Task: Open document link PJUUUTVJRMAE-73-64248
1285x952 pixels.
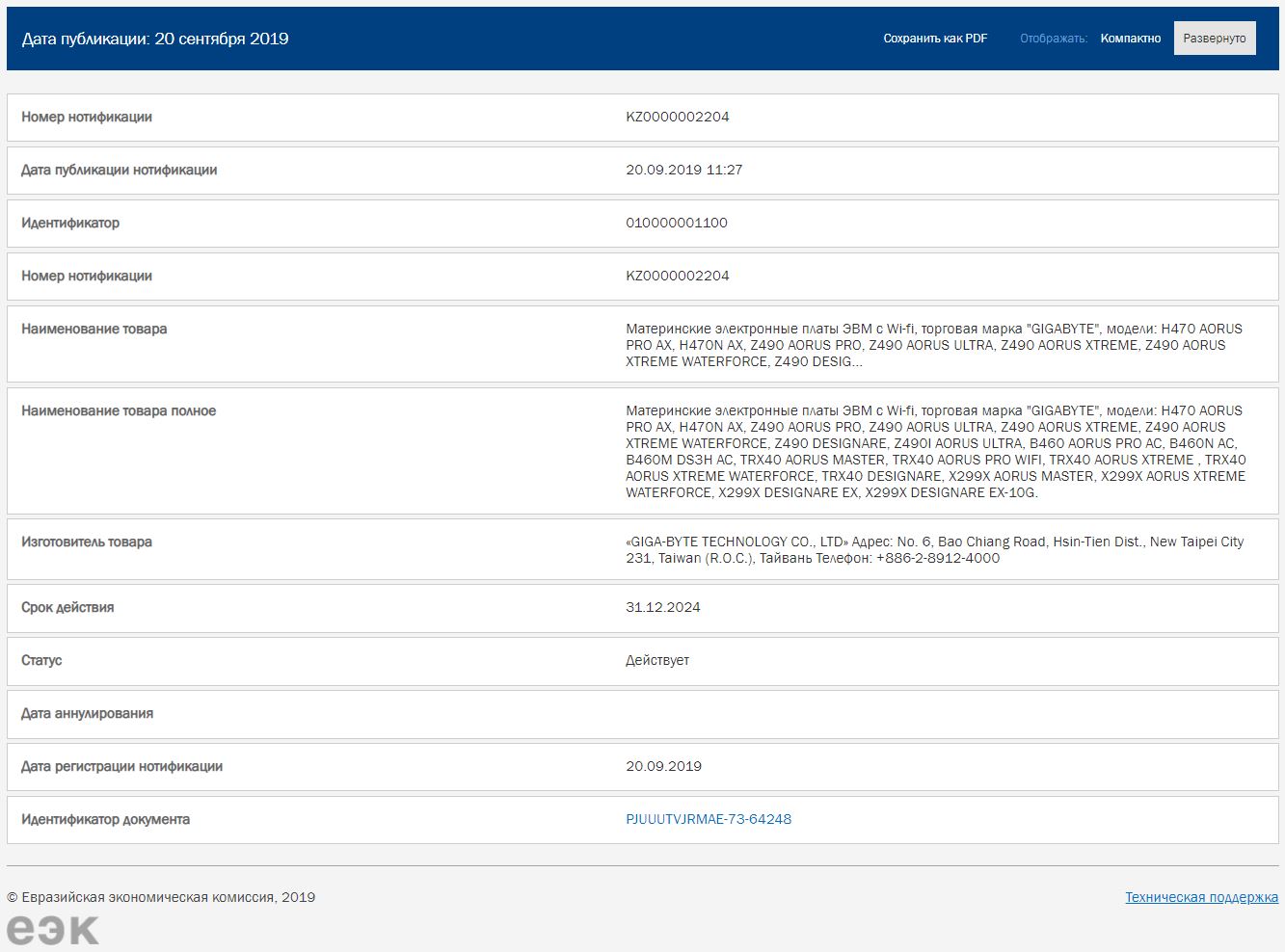Action: (709, 819)
